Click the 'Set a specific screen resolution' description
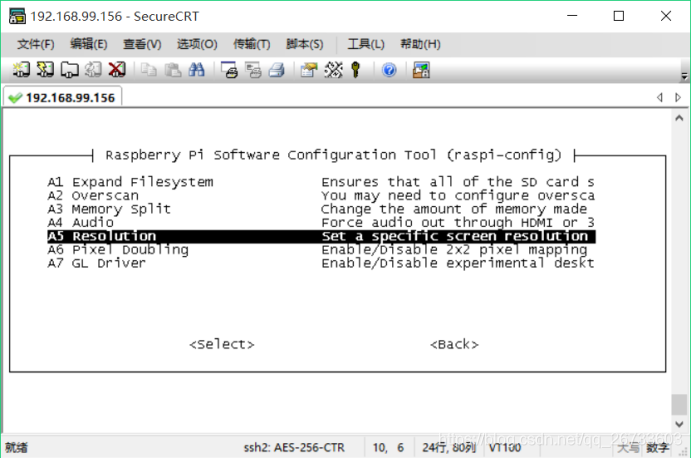Viewport: 692px width, 458px height. 455,236
